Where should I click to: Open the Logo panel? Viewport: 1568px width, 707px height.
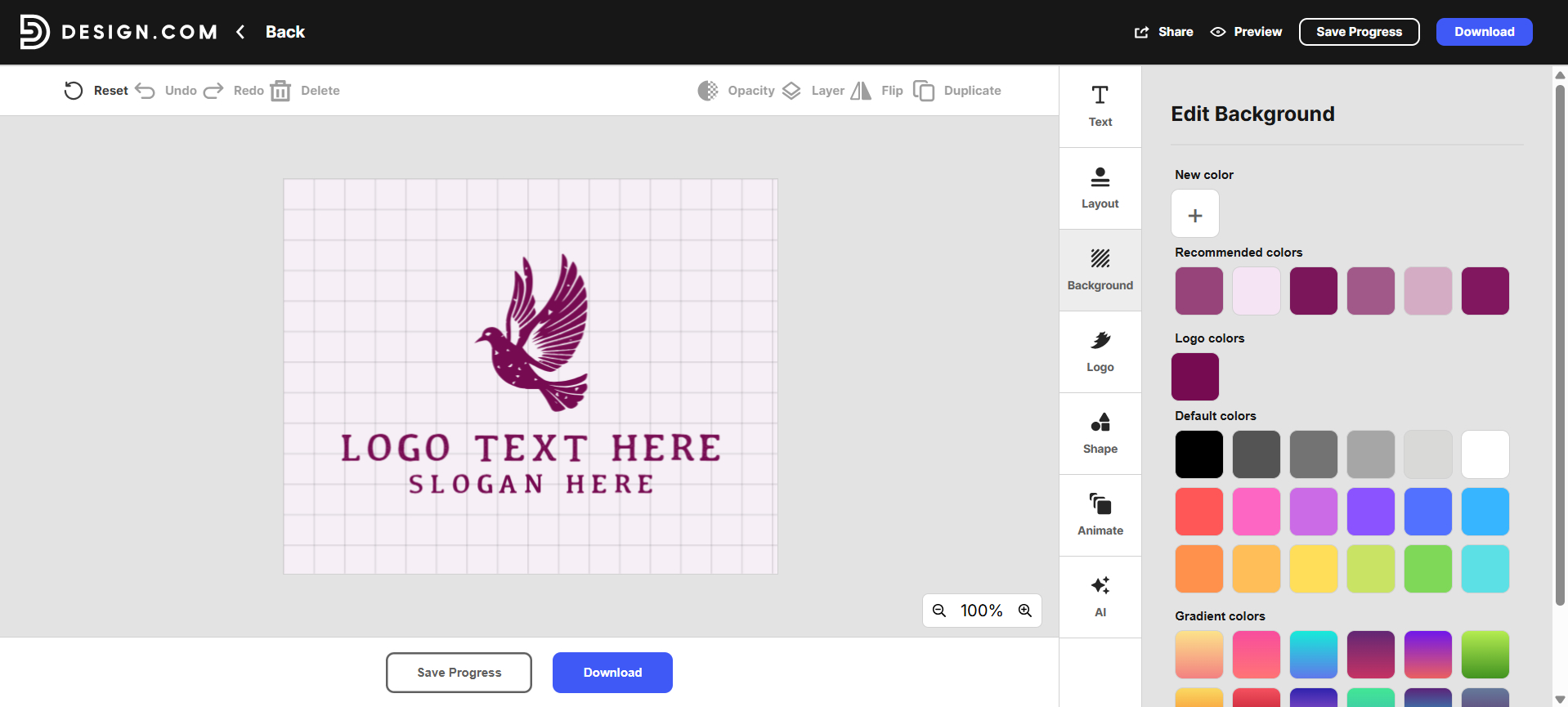pos(1100,352)
